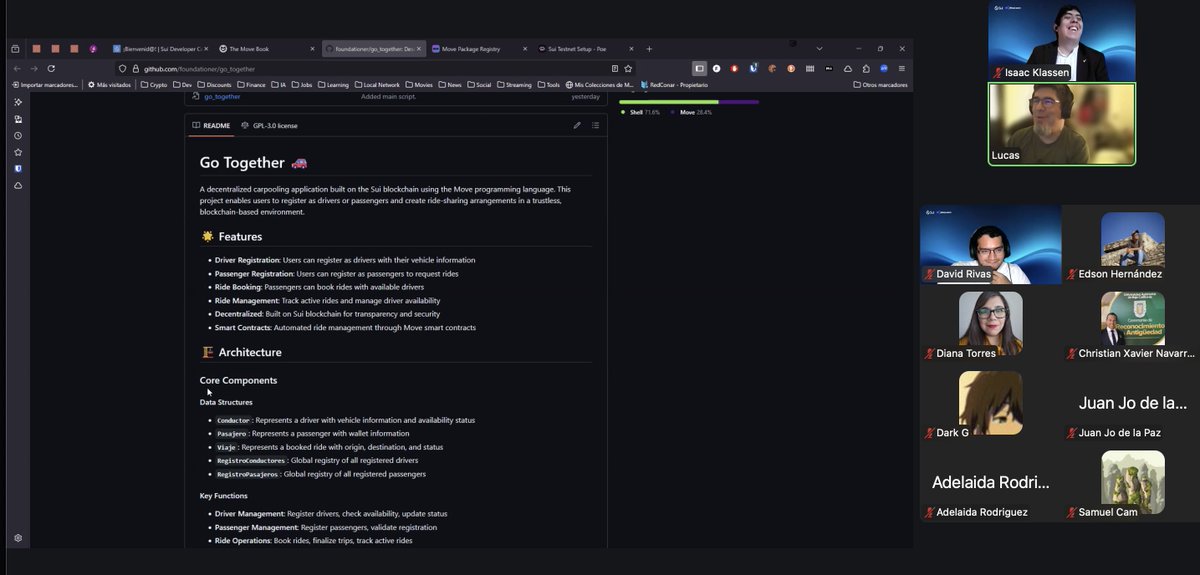The image size is (1200, 575).
Task: Open the cloud icon extension in toolbar
Action: pyautogui.click(x=848, y=68)
